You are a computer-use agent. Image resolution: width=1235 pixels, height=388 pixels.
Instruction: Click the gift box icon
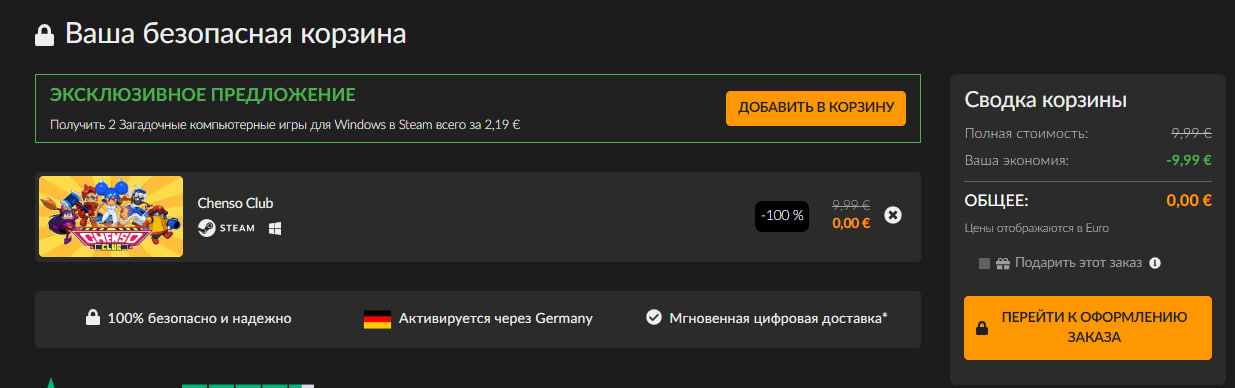[1003, 263]
